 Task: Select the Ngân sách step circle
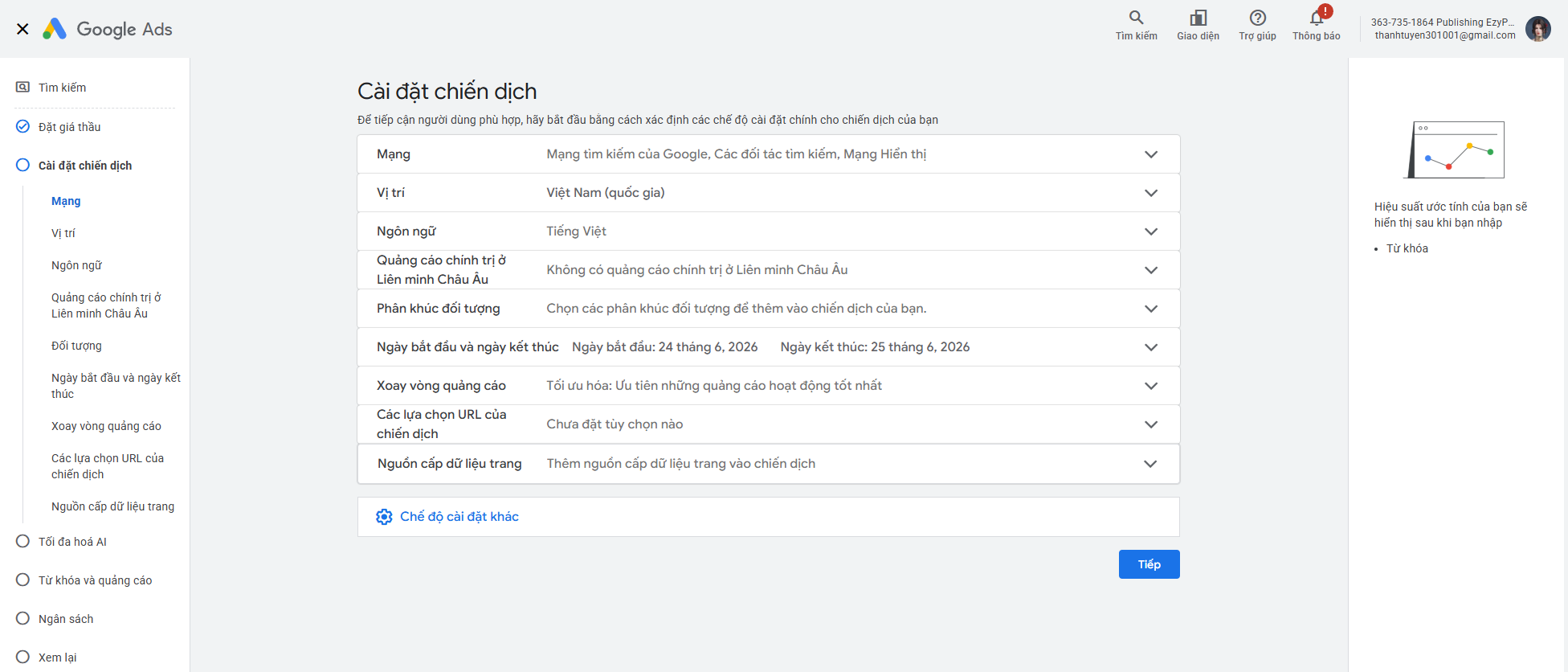click(22, 618)
